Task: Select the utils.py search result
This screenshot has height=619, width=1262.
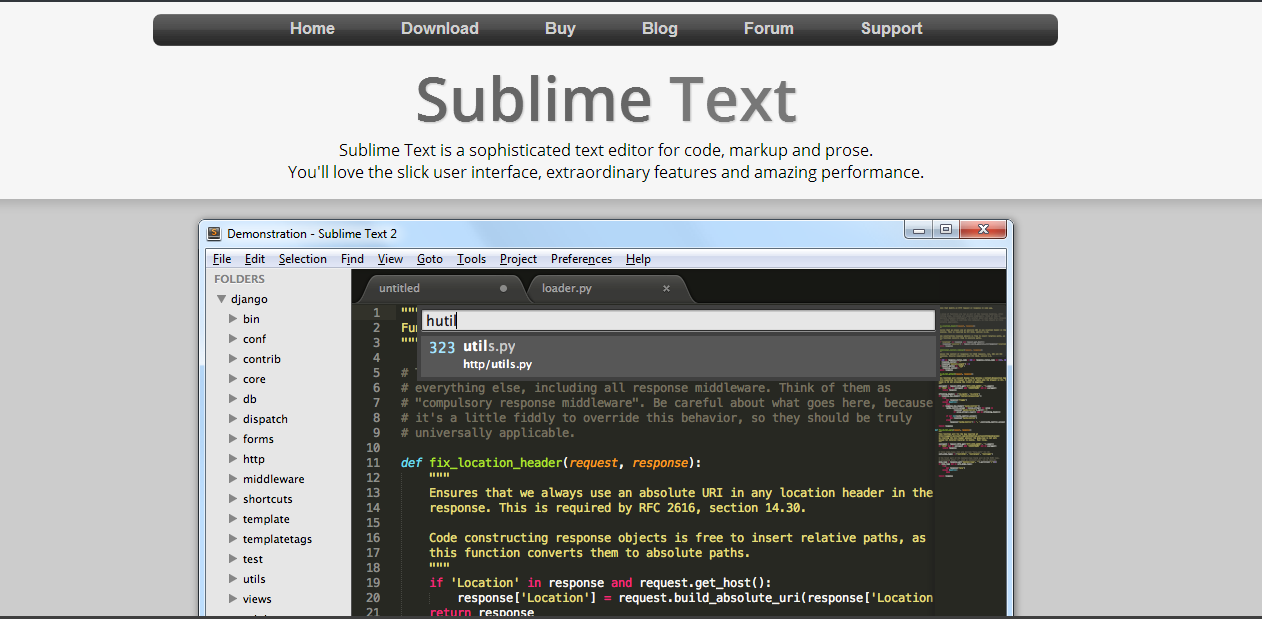Action: (x=678, y=355)
